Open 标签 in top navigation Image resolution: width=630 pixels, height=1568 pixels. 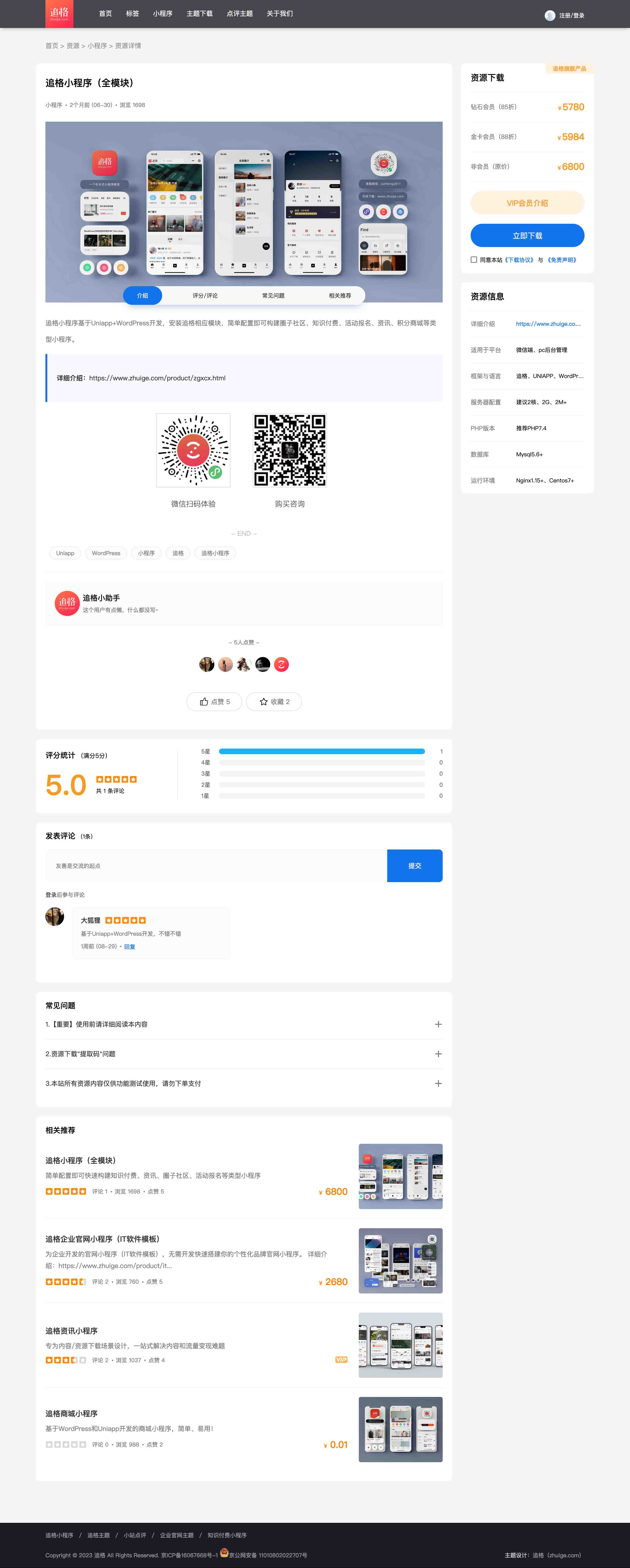click(132, 13)
